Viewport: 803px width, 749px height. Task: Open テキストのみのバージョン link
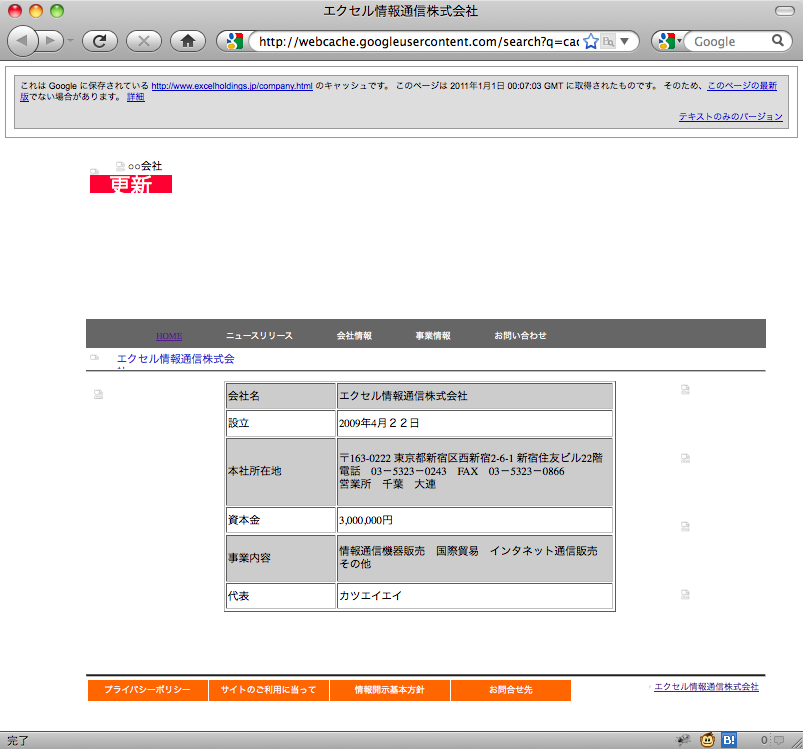pyautogui.click(x=731, y=117)
